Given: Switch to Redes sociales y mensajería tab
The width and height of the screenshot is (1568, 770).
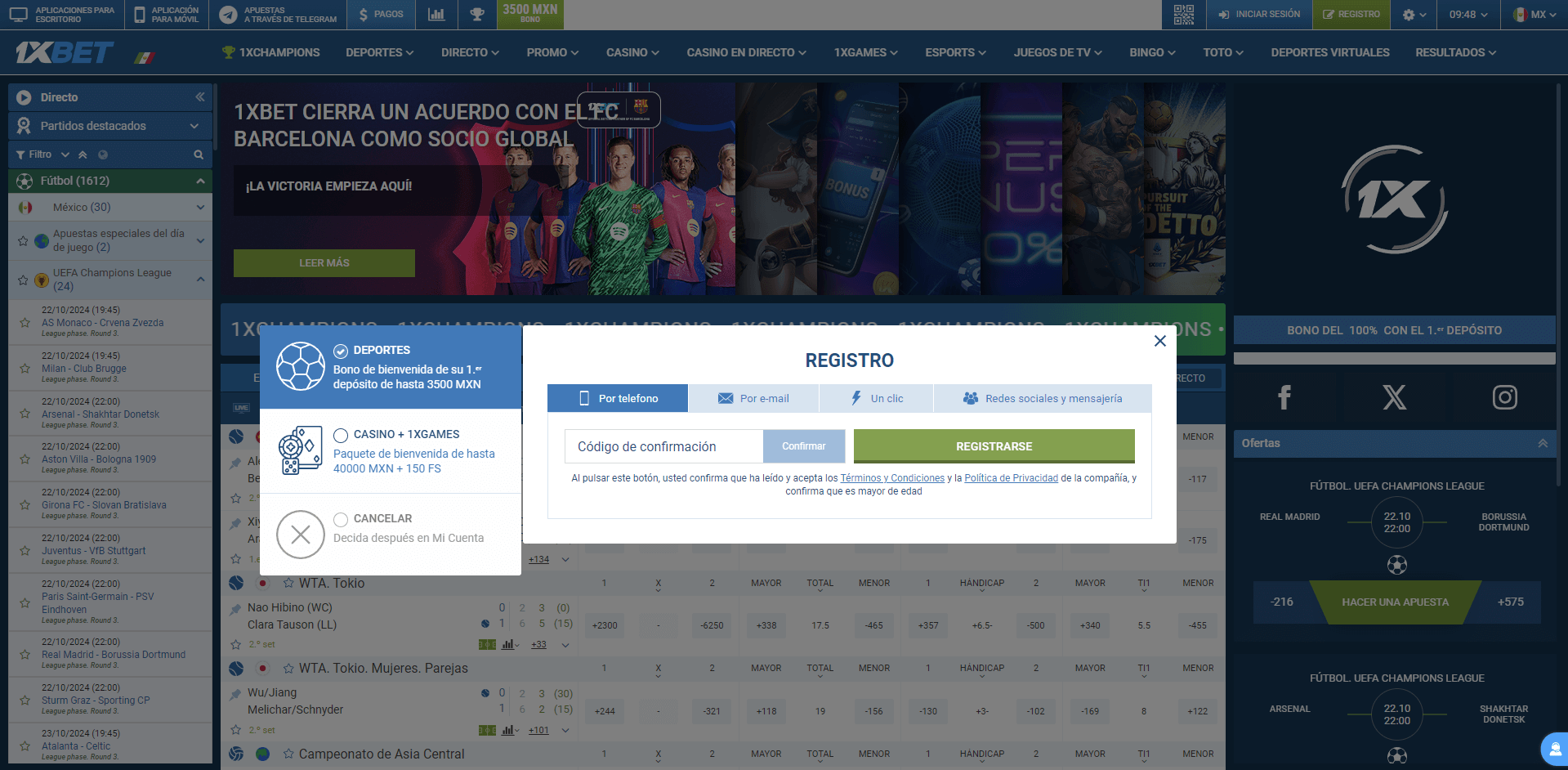Looking at the screenshot, I should tap(1043, 398).
